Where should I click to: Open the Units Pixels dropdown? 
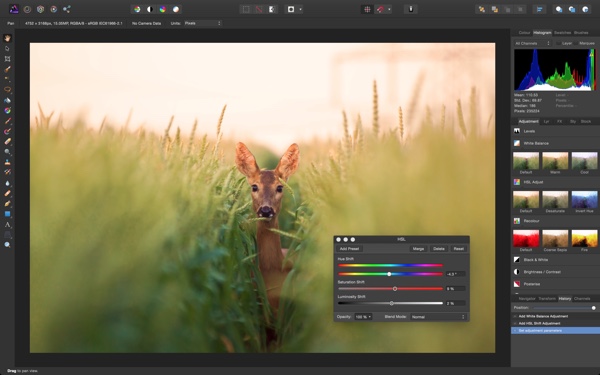coord(203,23)
